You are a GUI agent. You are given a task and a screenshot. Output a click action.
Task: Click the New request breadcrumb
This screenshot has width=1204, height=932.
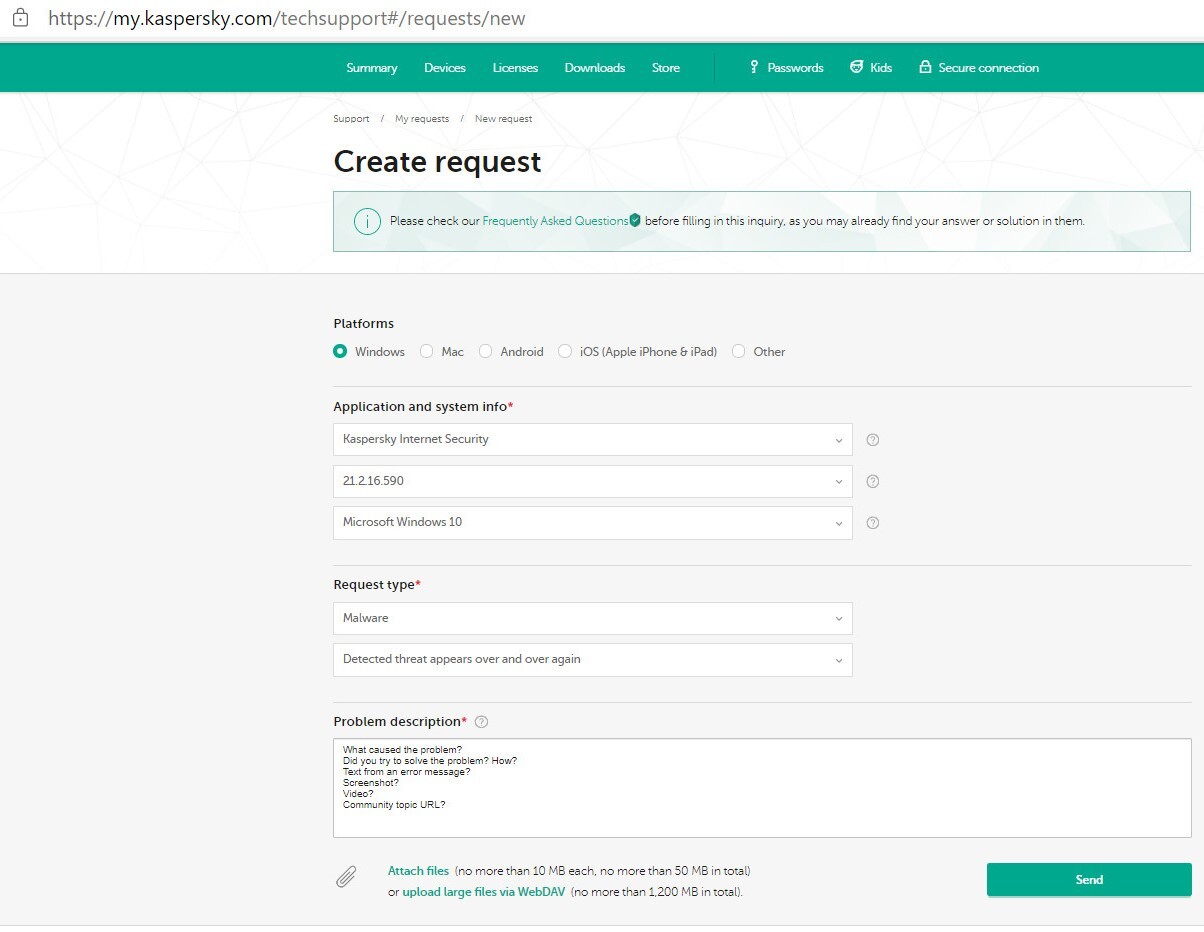(x=503, y=119)
